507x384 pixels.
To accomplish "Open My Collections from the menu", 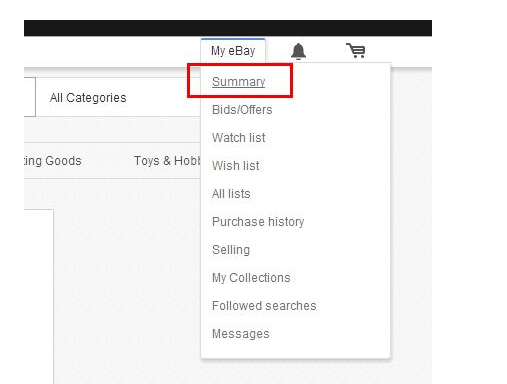I will click(251, 278).
